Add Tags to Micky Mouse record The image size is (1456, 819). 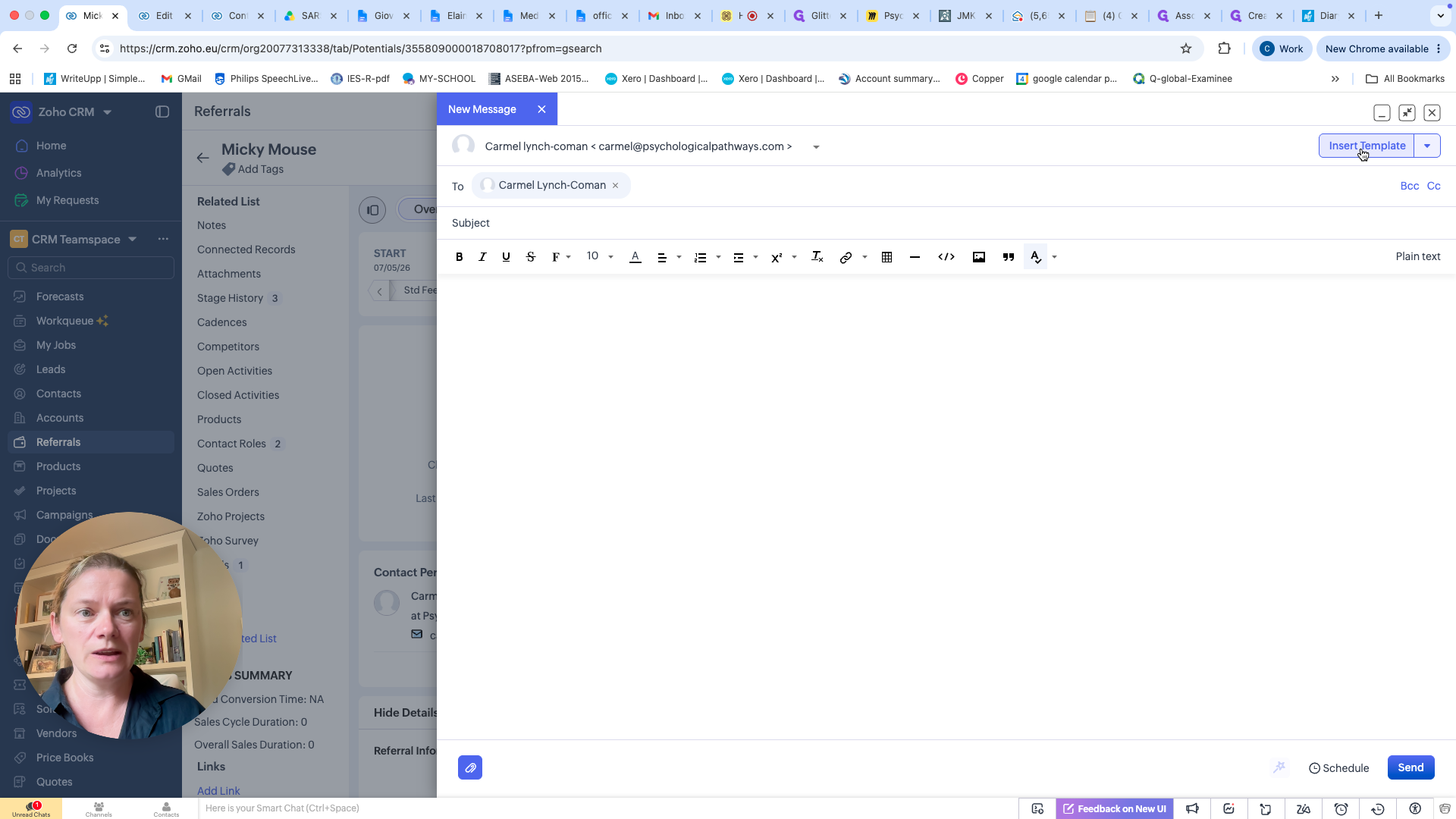tap(253, 169)
